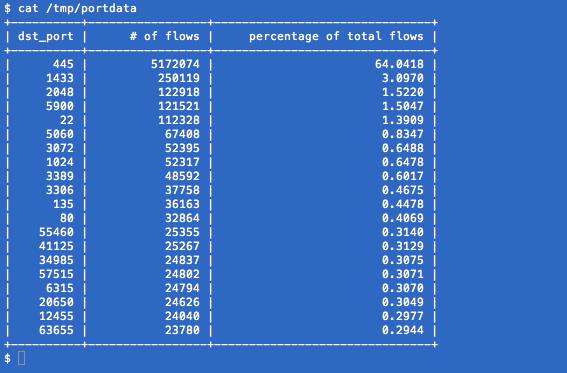Click port 63655 in the last row
This screenshot has height=373, width=567.
click(x=56, y=330)
